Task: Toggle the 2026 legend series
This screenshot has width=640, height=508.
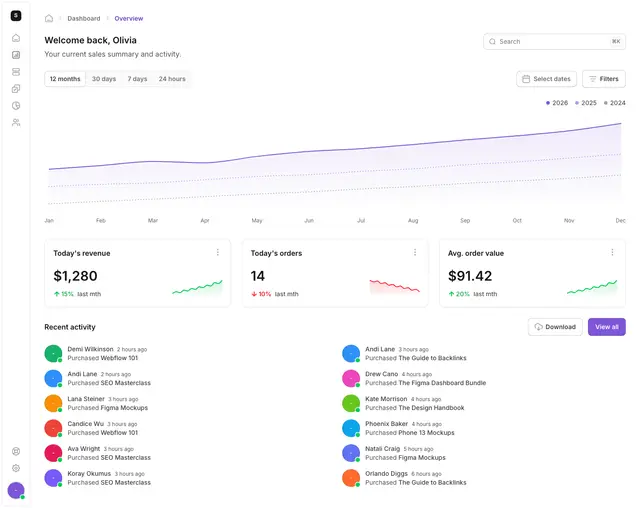Action: [x=557, y=103]
